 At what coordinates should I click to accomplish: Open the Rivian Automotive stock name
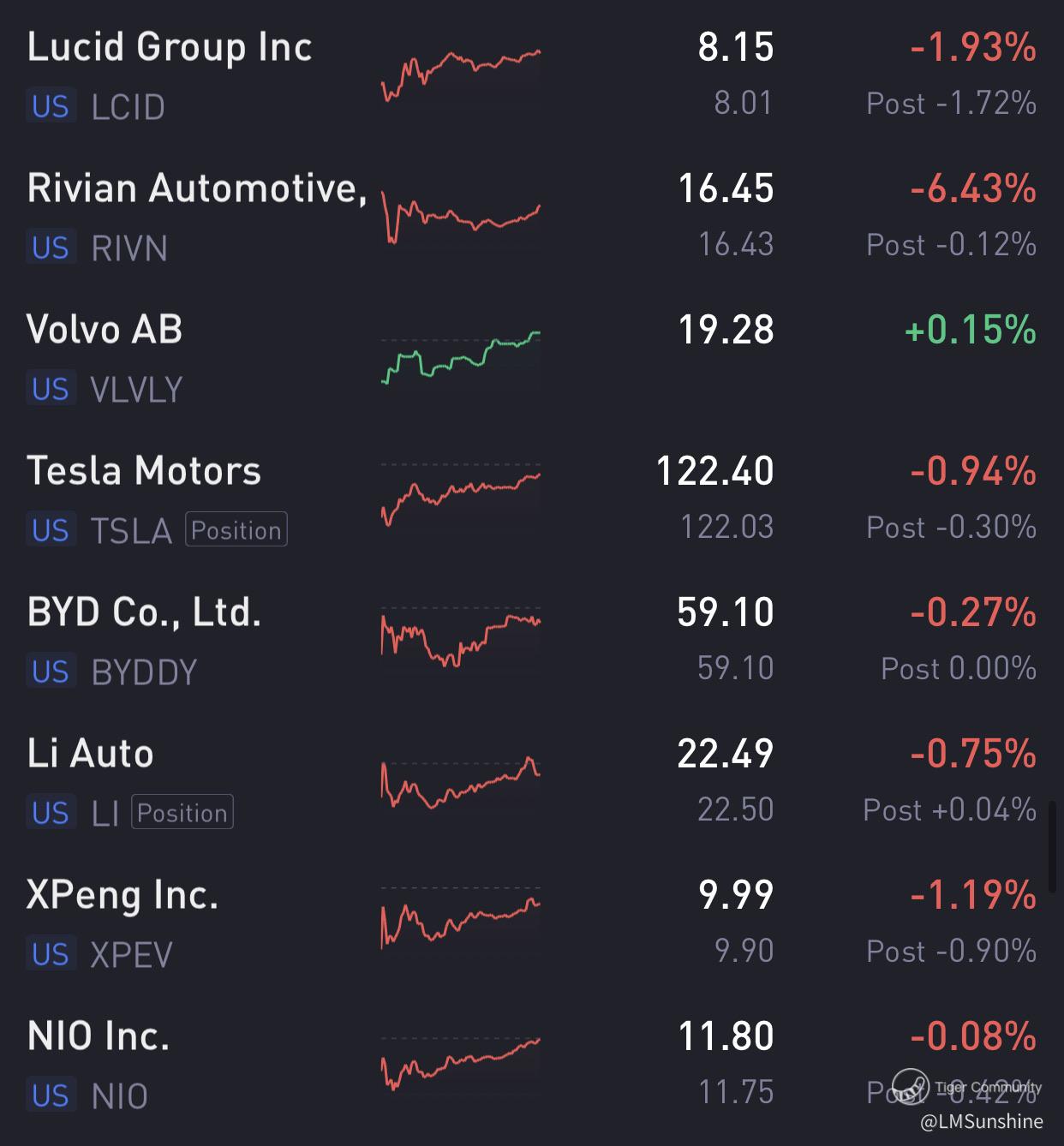point(197,188)
